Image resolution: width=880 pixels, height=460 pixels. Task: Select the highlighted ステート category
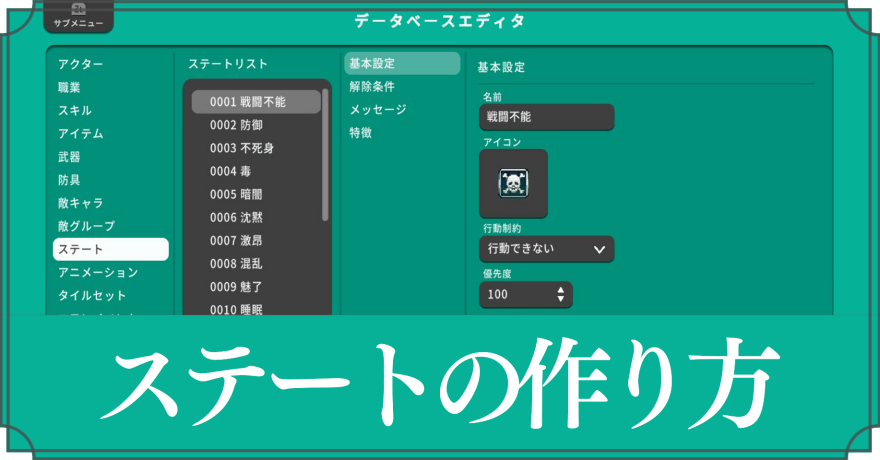click(111, 249)
